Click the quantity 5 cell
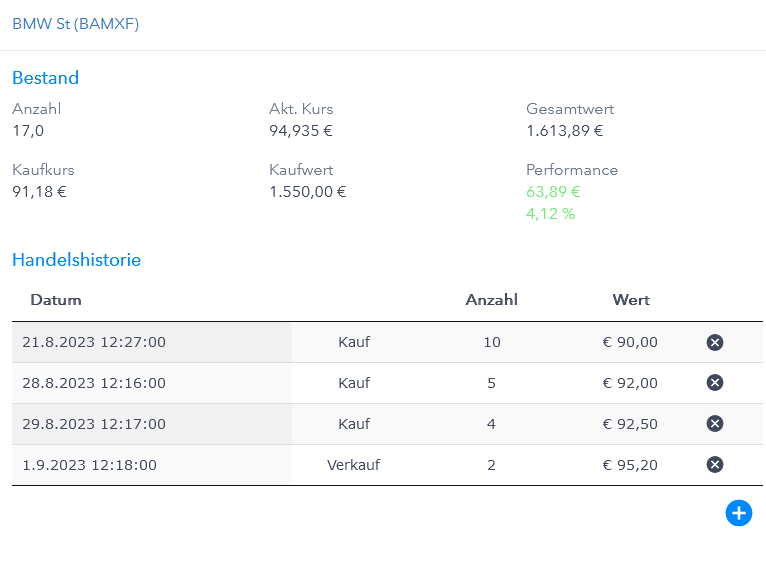 pyautogui.click(x=491, y=383)
